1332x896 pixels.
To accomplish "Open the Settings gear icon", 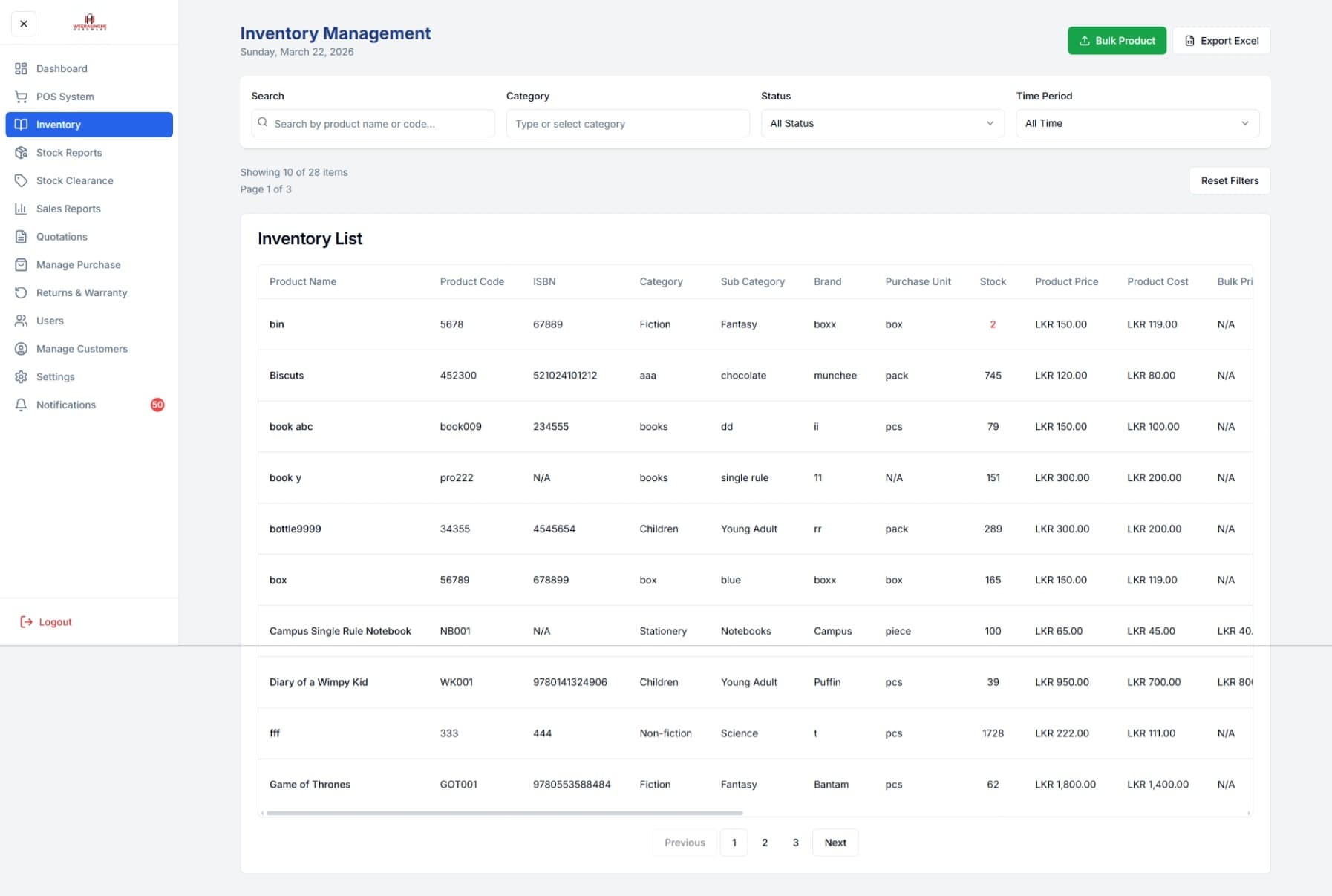I will (21, 376).
